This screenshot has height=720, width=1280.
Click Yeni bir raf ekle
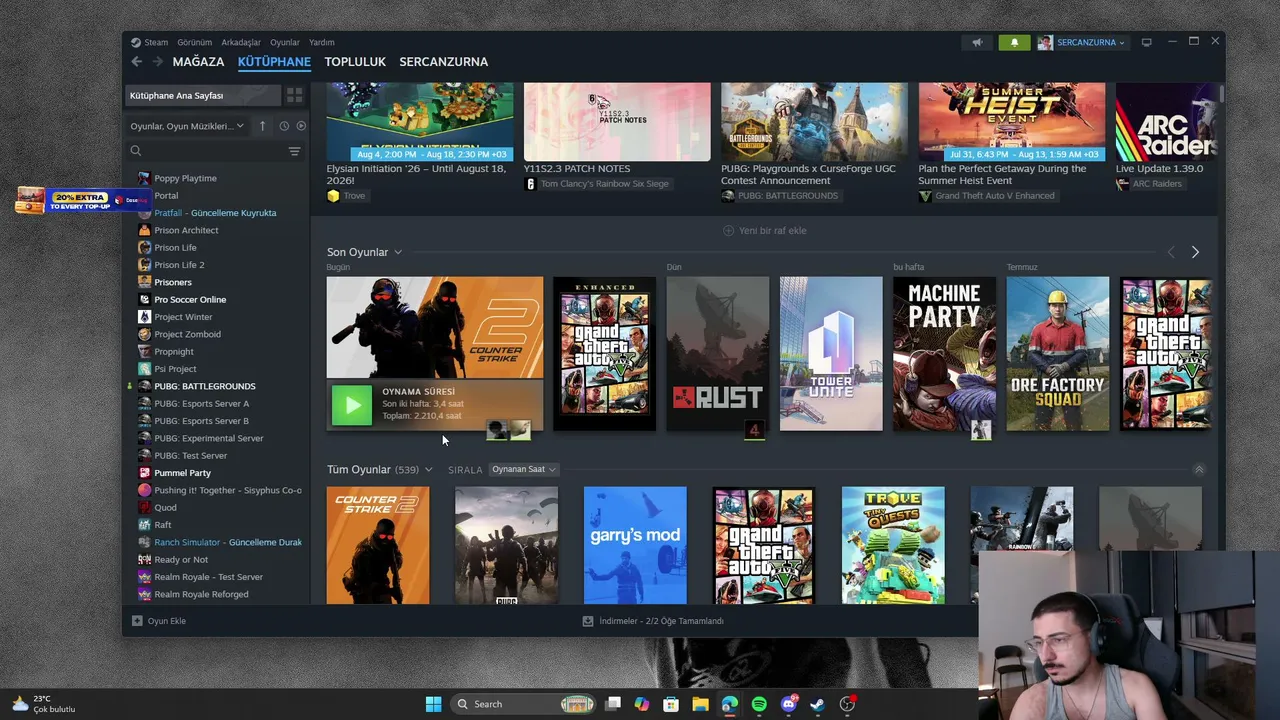pos(765,231)
